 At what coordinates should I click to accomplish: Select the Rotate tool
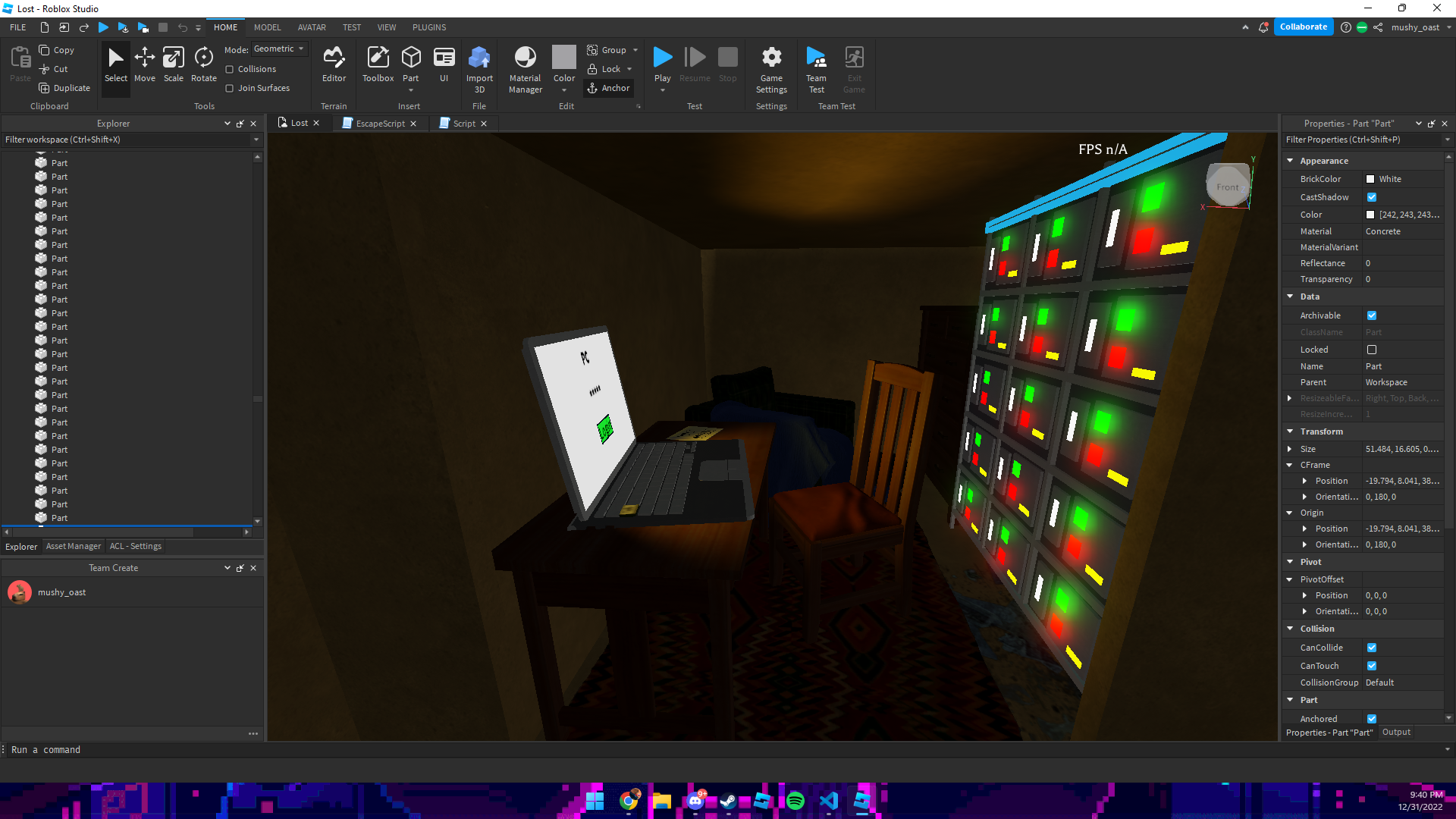point(203,64)
